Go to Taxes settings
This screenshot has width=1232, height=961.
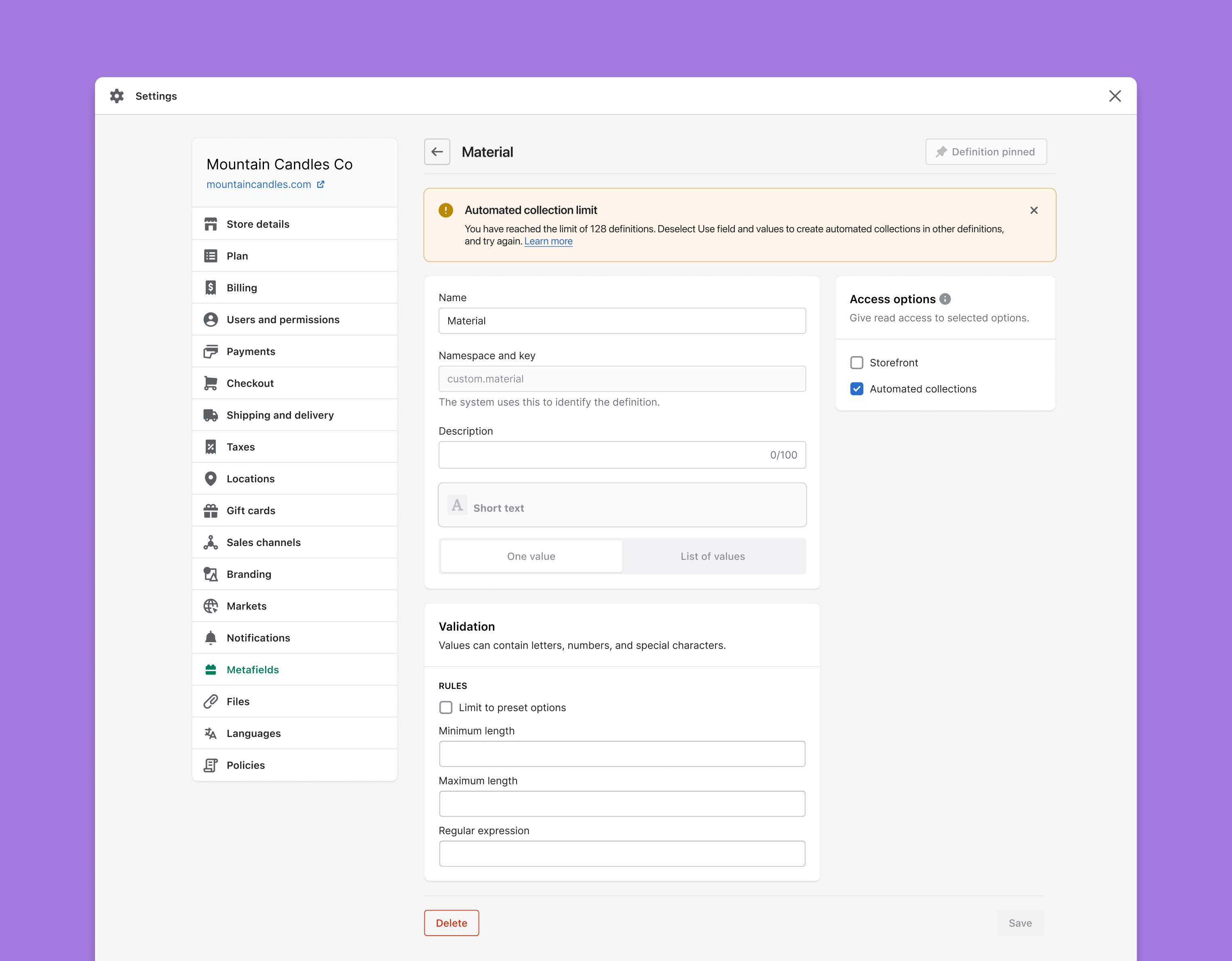pyautogui.click(x=295, y=447)
